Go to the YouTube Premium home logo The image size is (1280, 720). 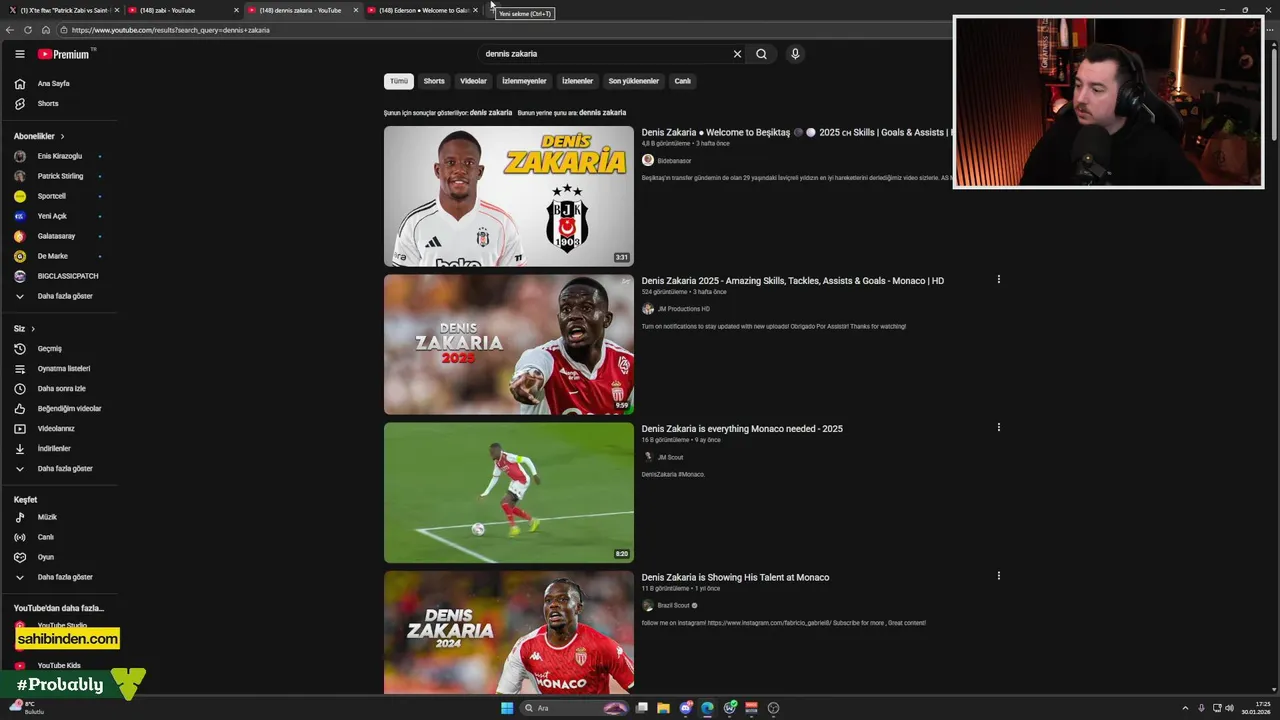[64, 54]
